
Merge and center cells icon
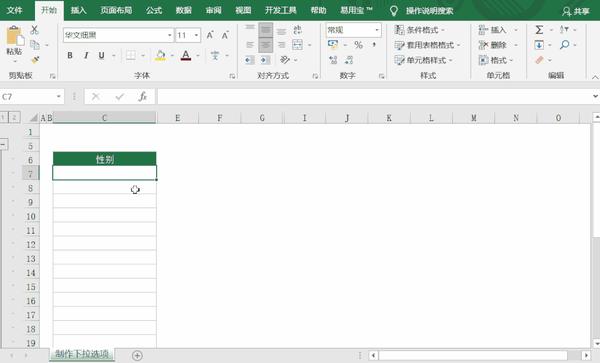click(x=297, y=45)
